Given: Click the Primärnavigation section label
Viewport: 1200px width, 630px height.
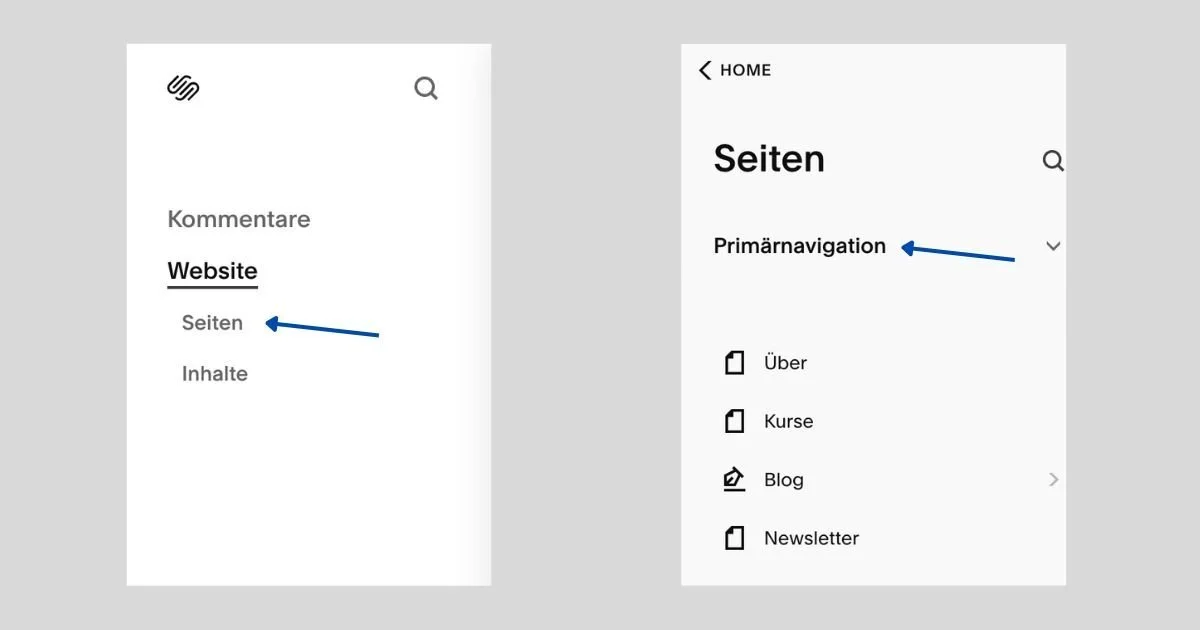Looking at the screenshot, I should tap(799, 246).
